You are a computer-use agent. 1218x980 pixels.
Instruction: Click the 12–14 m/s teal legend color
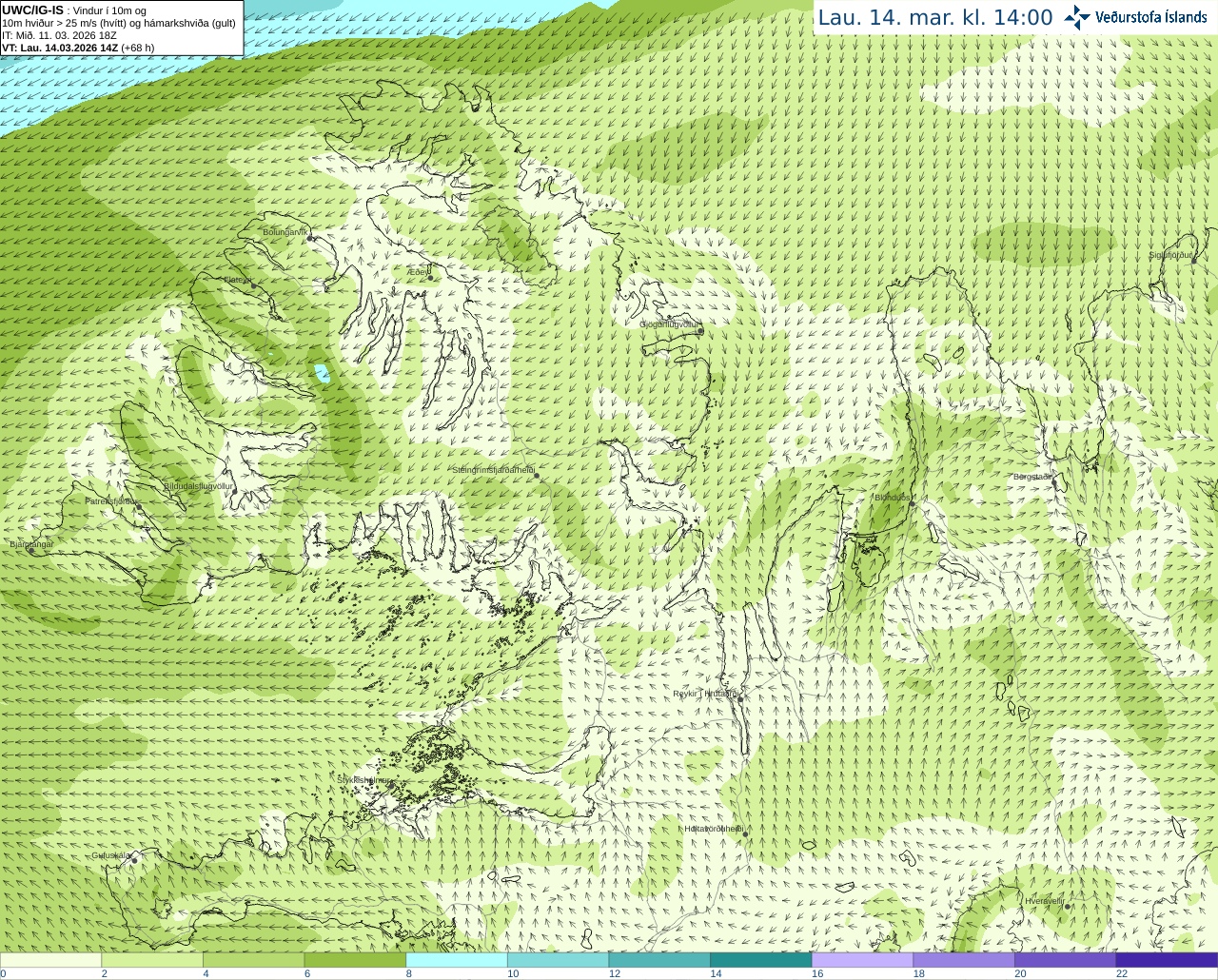click(659, 960)
